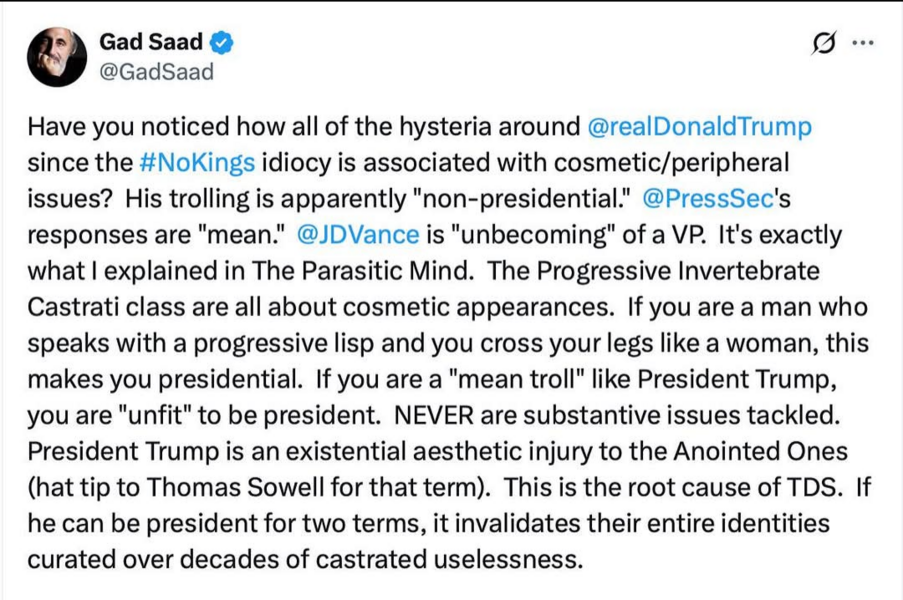Open the Grok slashed-circle icon
Image resolution: width=903 pixels, height=600 pixels.
click(826, 44)
